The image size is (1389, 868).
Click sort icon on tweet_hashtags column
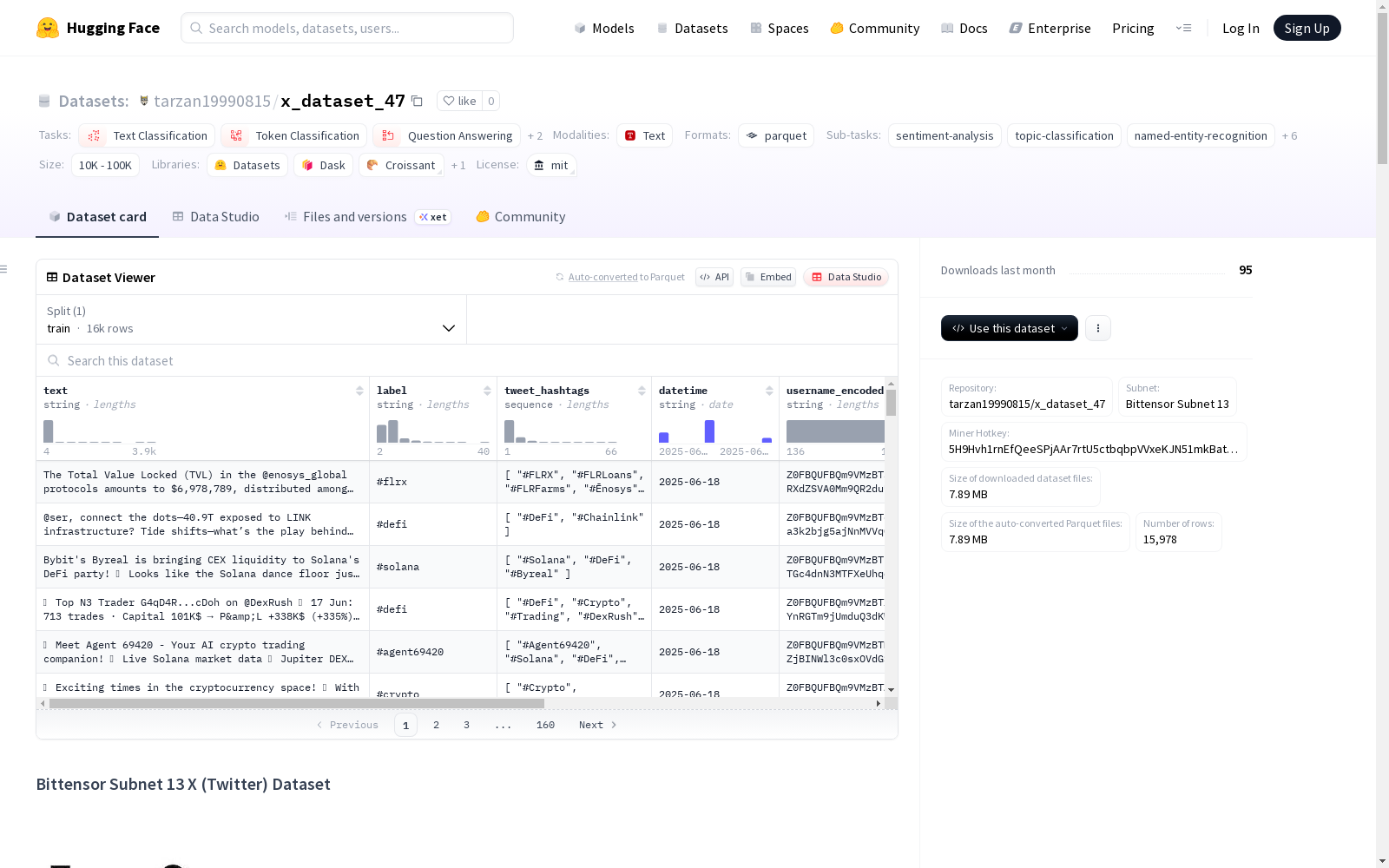click(642, 391)
